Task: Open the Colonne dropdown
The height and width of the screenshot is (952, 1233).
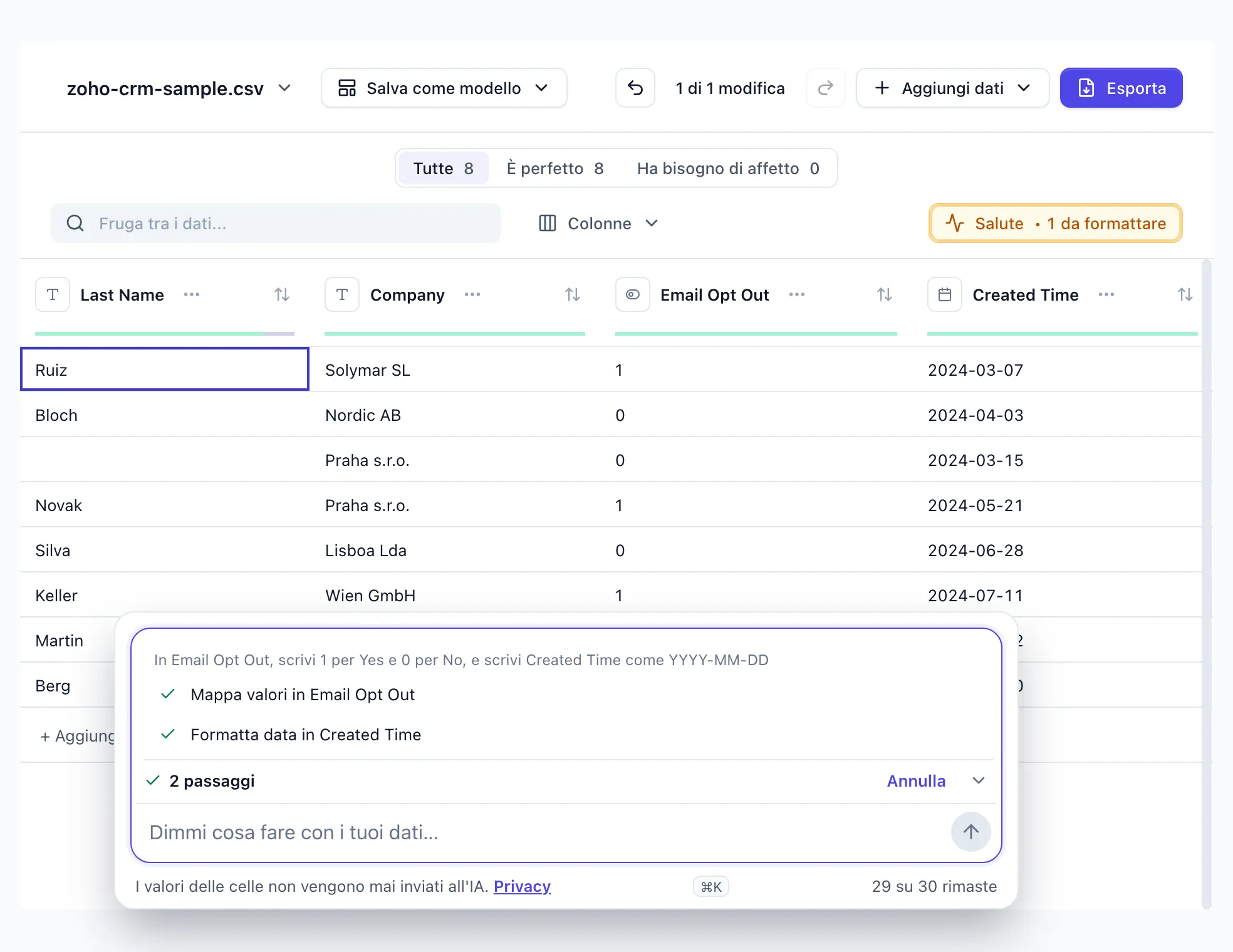Action: [598, 224]
